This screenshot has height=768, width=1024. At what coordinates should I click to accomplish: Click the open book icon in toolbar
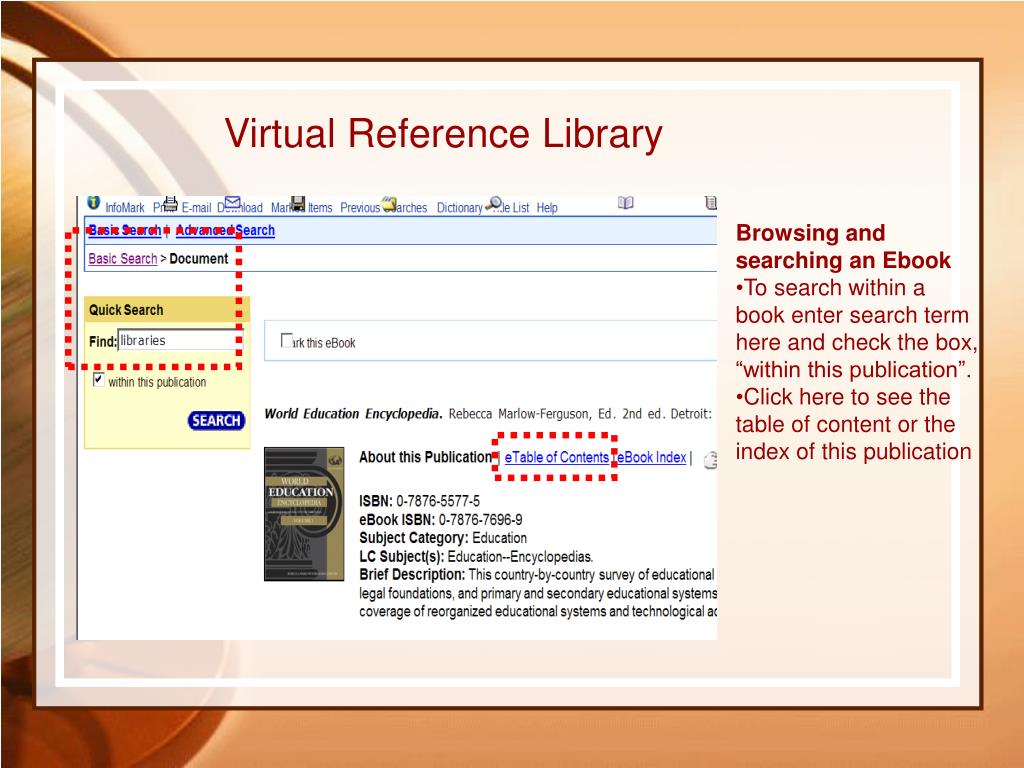626,202
